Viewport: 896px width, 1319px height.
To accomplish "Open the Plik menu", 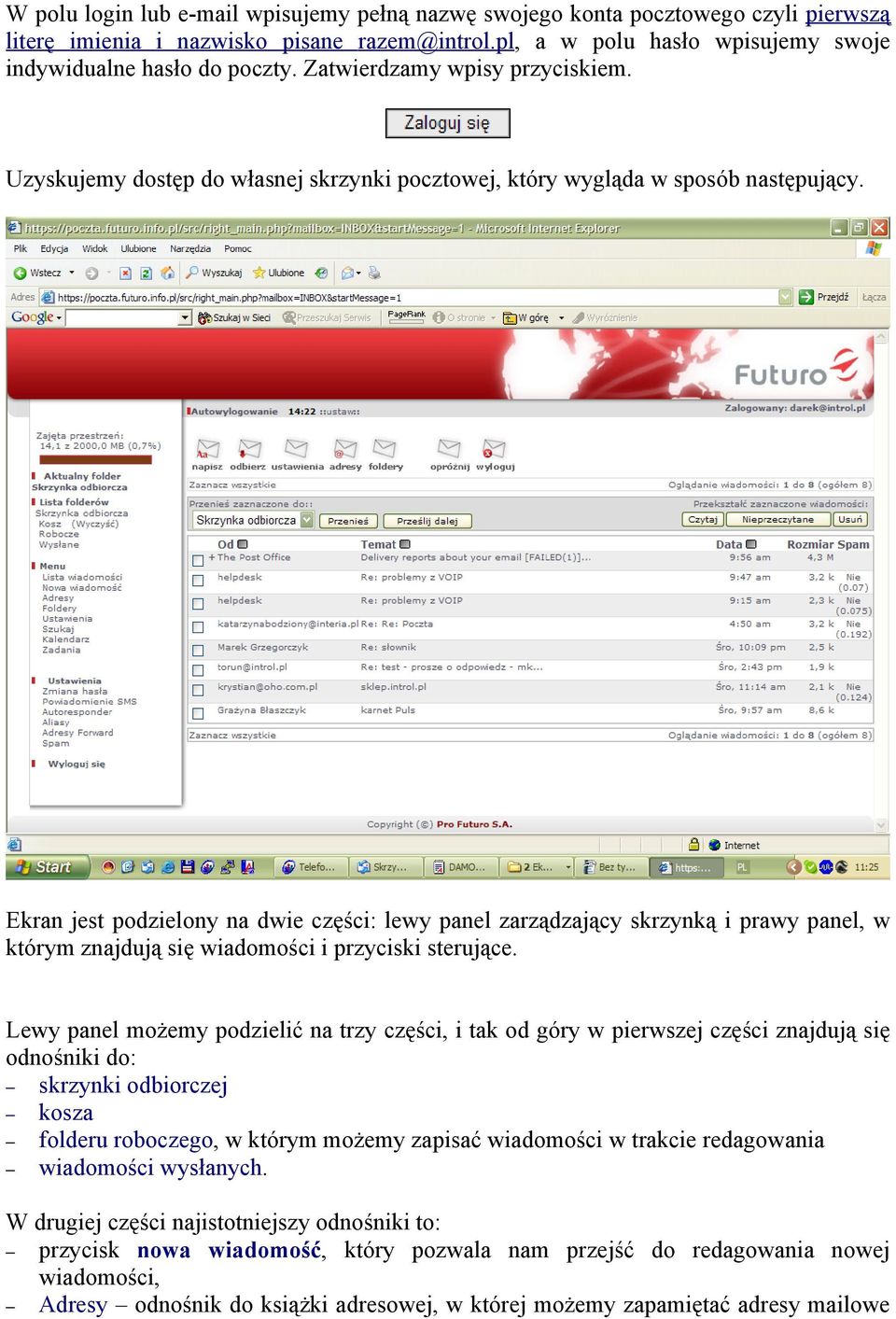I will tap(21, 248).
